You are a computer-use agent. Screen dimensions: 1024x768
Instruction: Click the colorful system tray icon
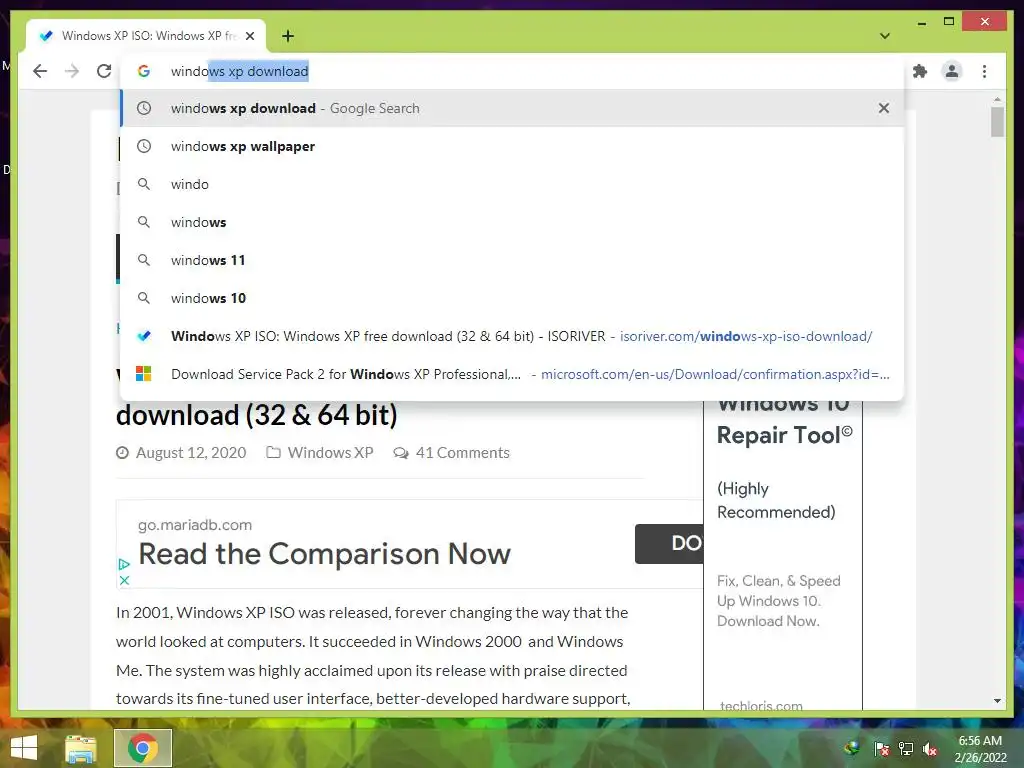852,748
